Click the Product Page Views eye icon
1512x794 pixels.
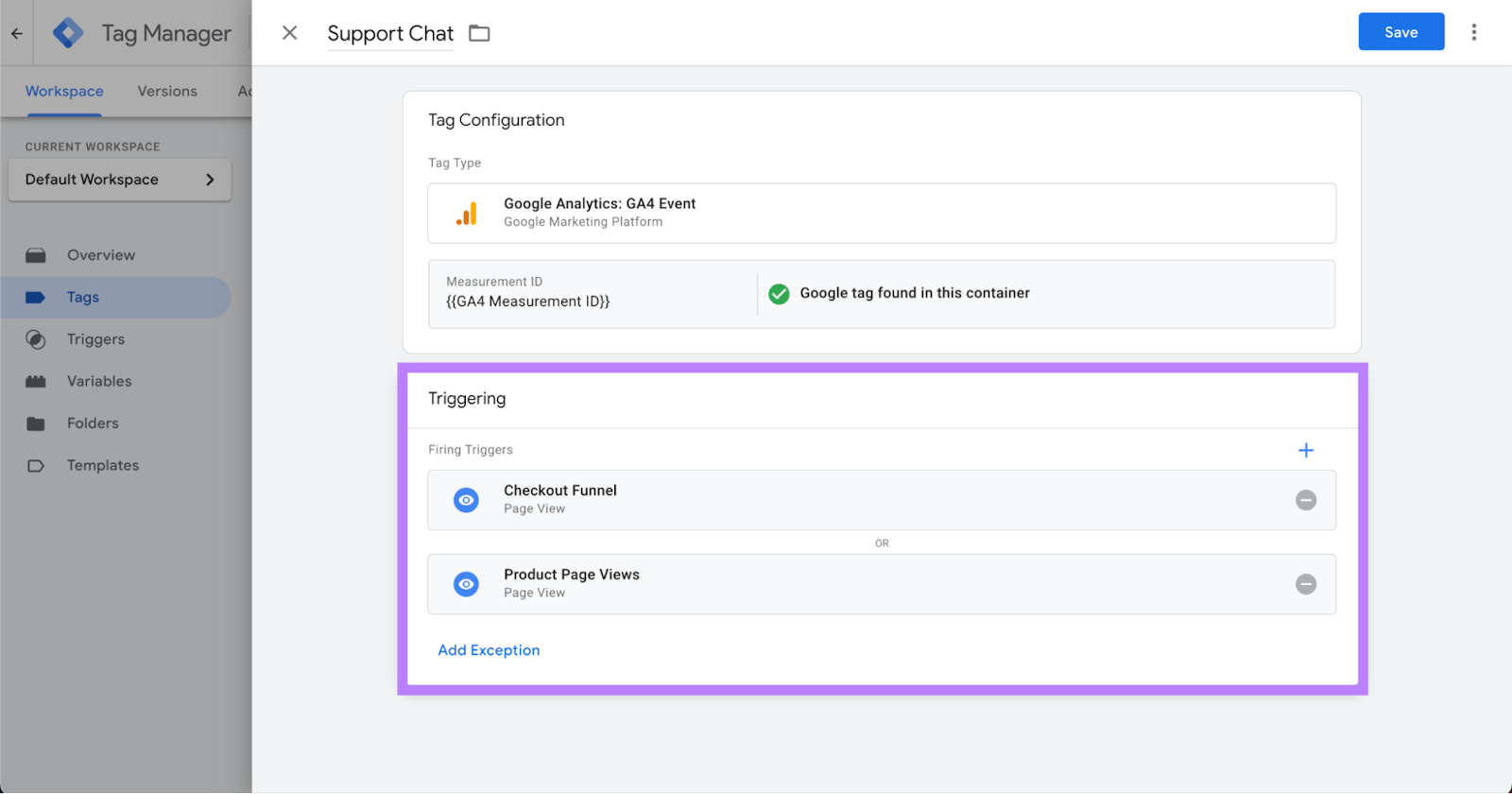click(466, 584)
